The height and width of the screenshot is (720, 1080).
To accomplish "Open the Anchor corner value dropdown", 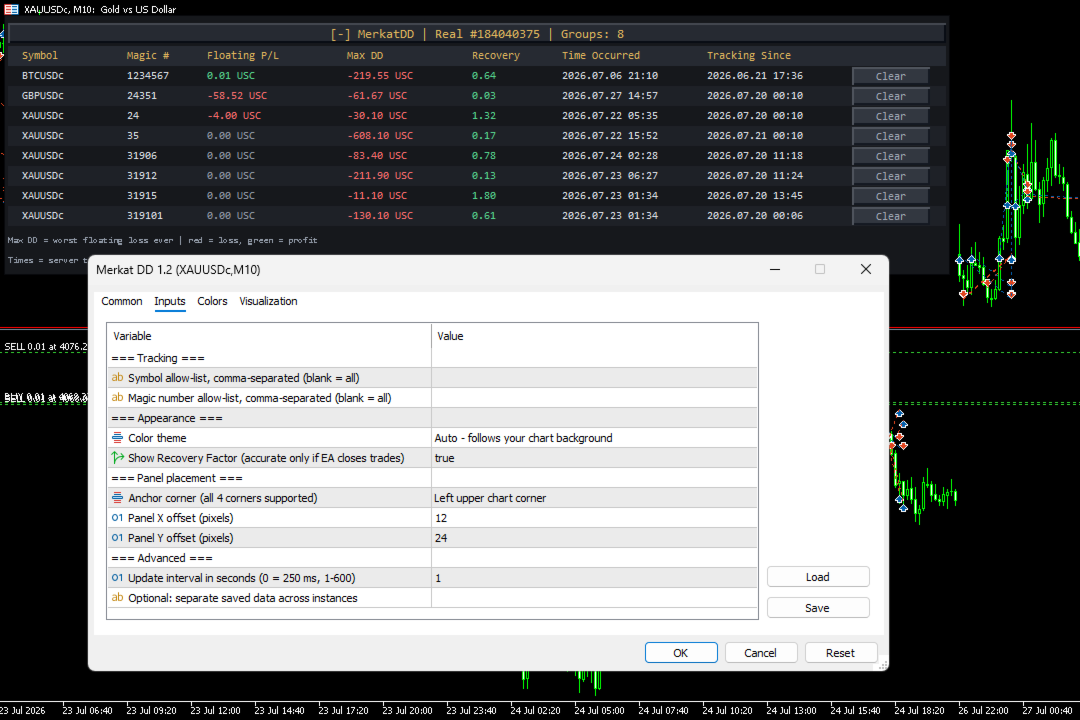I will click(x=594, y=498).
